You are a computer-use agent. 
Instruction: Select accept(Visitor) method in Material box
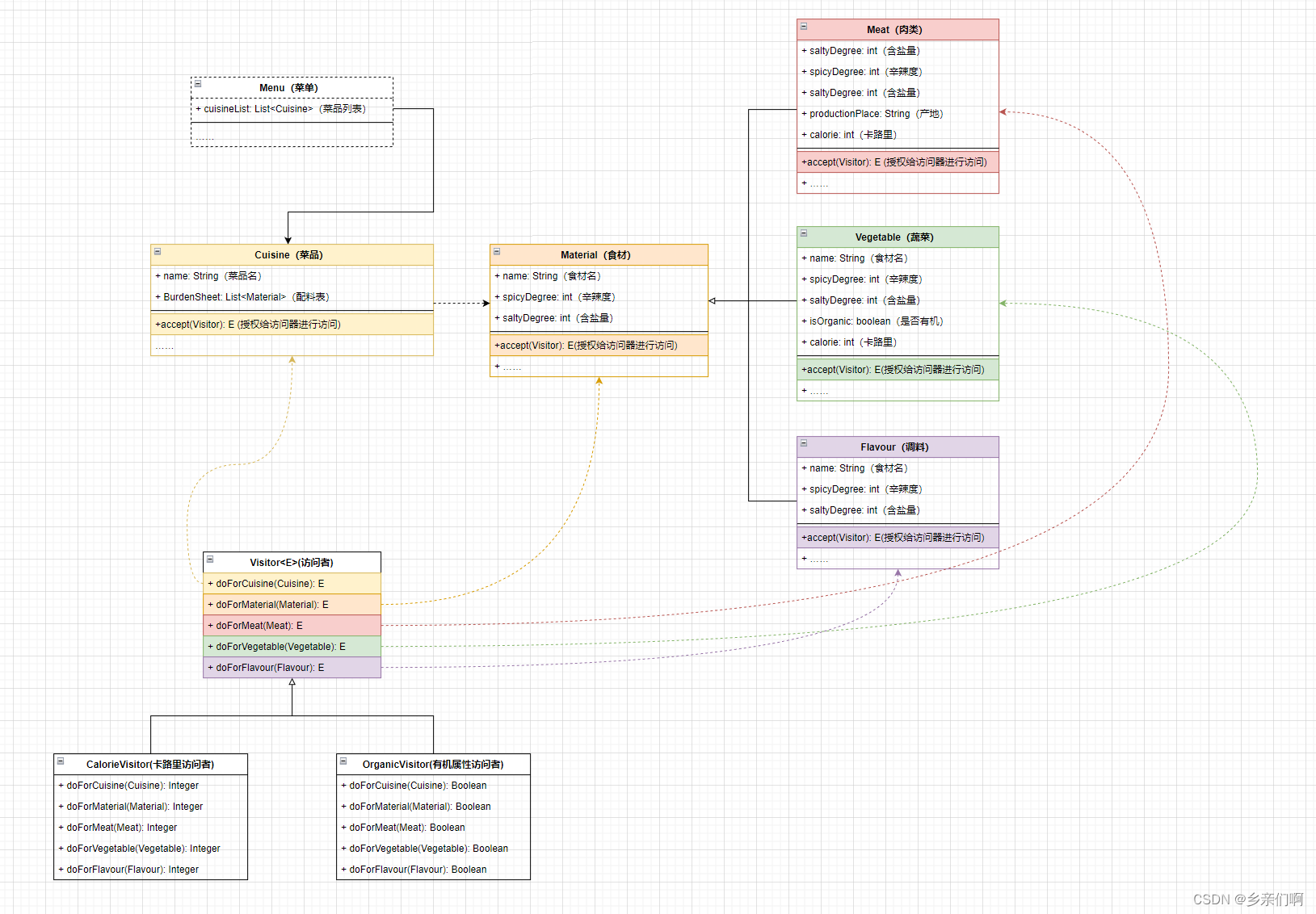[599, 346]
